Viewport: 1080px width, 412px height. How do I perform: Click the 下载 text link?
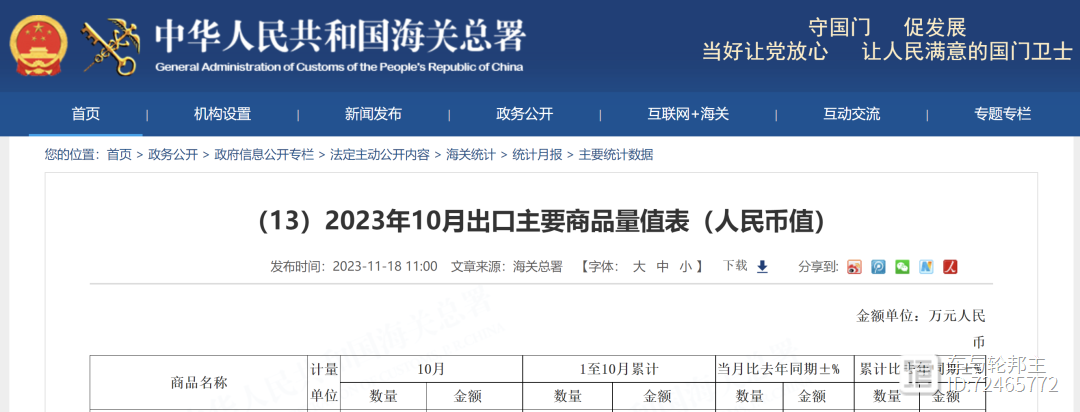734,266
